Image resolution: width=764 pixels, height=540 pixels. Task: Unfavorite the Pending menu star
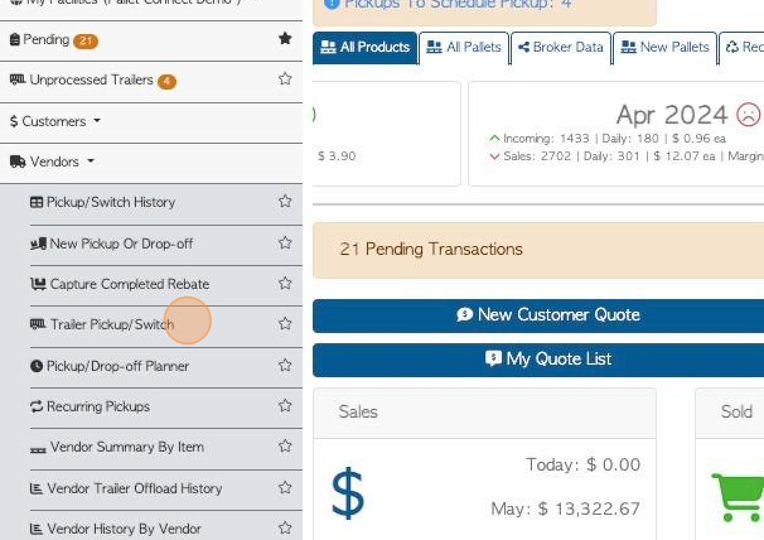(285, 38)
